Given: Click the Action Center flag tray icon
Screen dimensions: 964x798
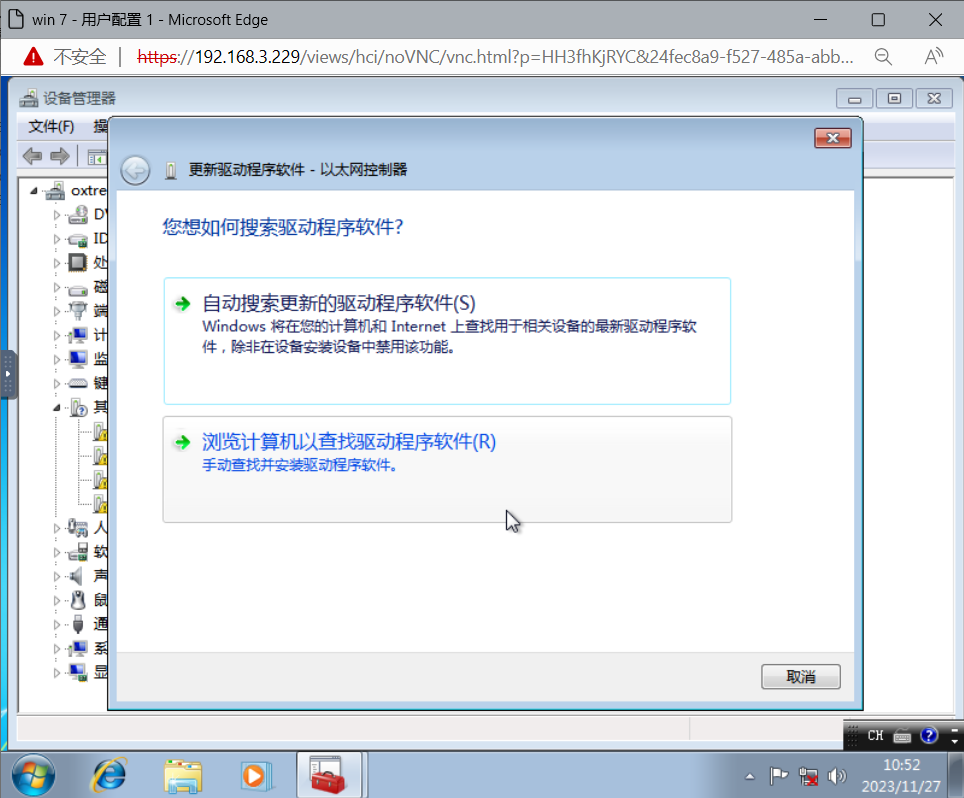Looking at the screenshot, I should (779, 776).
